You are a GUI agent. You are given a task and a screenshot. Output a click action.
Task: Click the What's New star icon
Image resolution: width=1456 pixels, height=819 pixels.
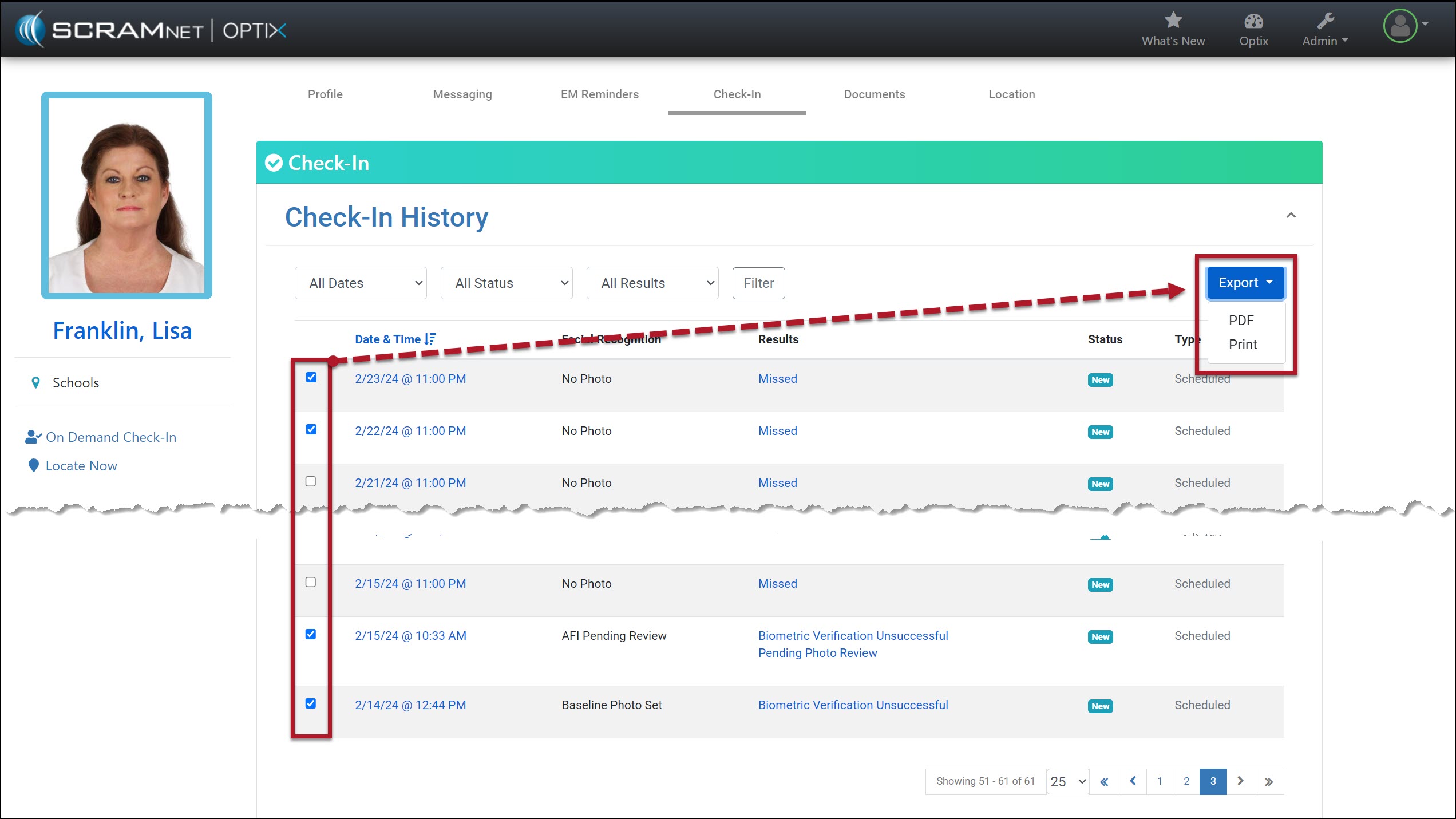[x=1173, y=21]
